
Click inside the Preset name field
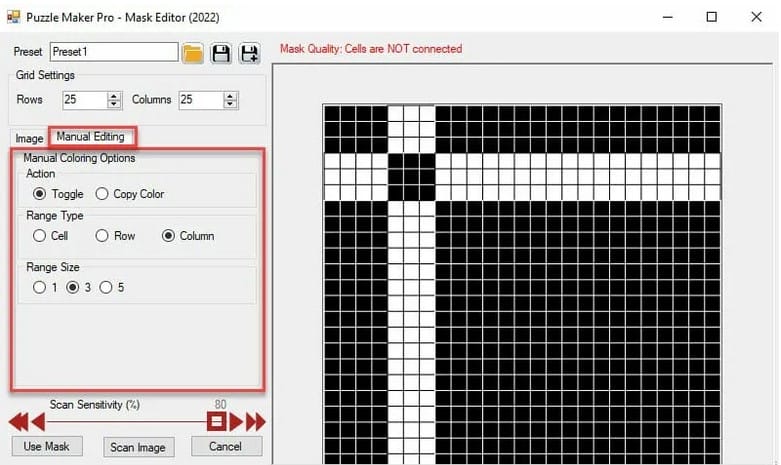pos(113,52)
